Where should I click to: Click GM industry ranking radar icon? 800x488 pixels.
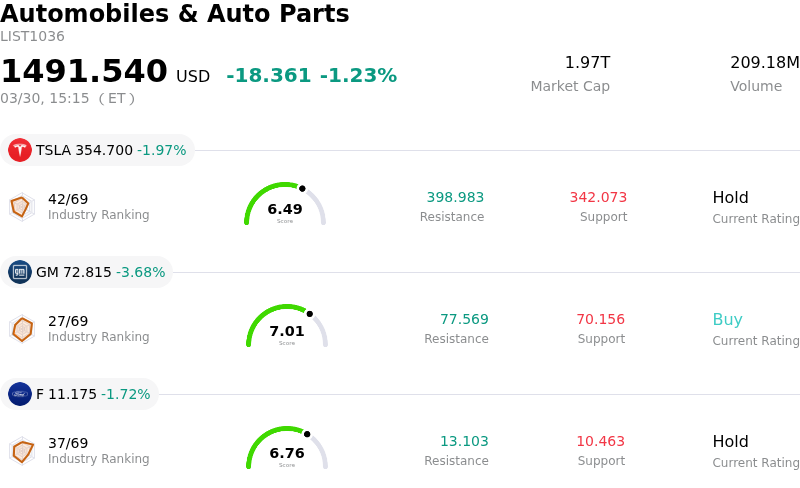click(21, 329)
